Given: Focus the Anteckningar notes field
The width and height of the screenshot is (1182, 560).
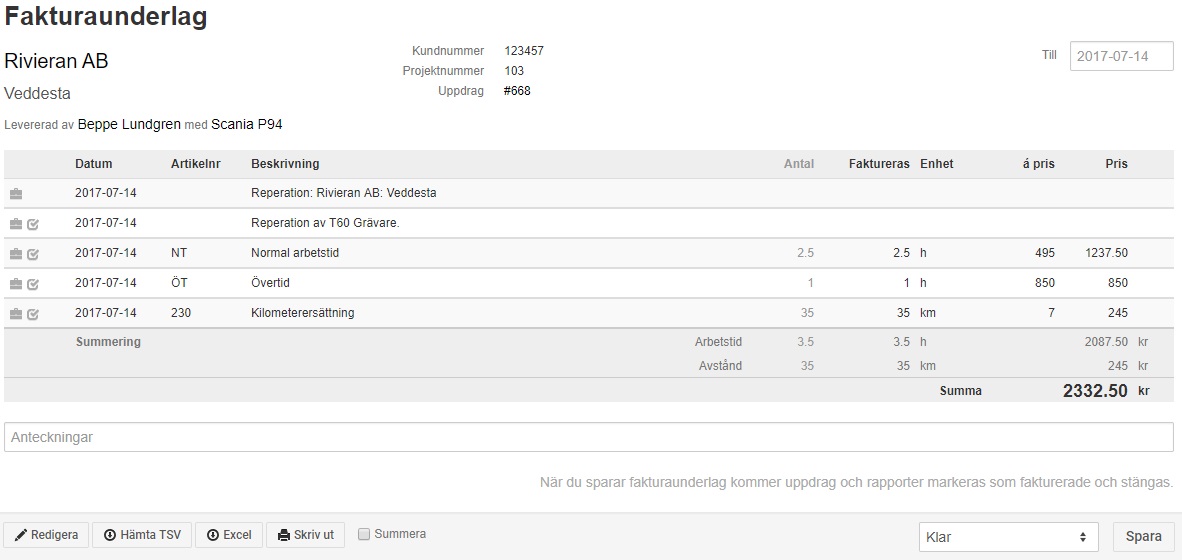Looking at the screenshot, I should (589, 437).
